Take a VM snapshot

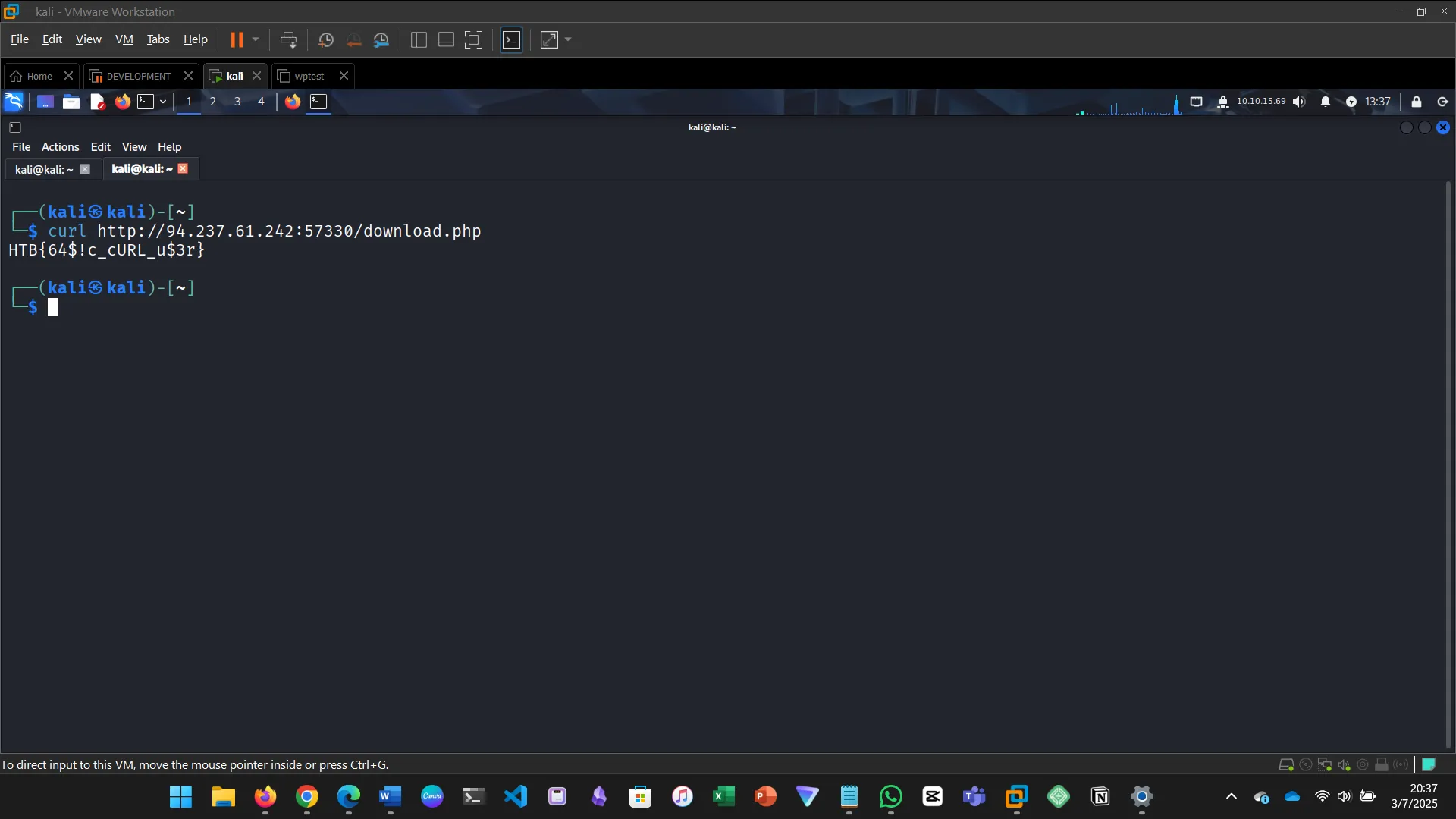tap(326, 39)
